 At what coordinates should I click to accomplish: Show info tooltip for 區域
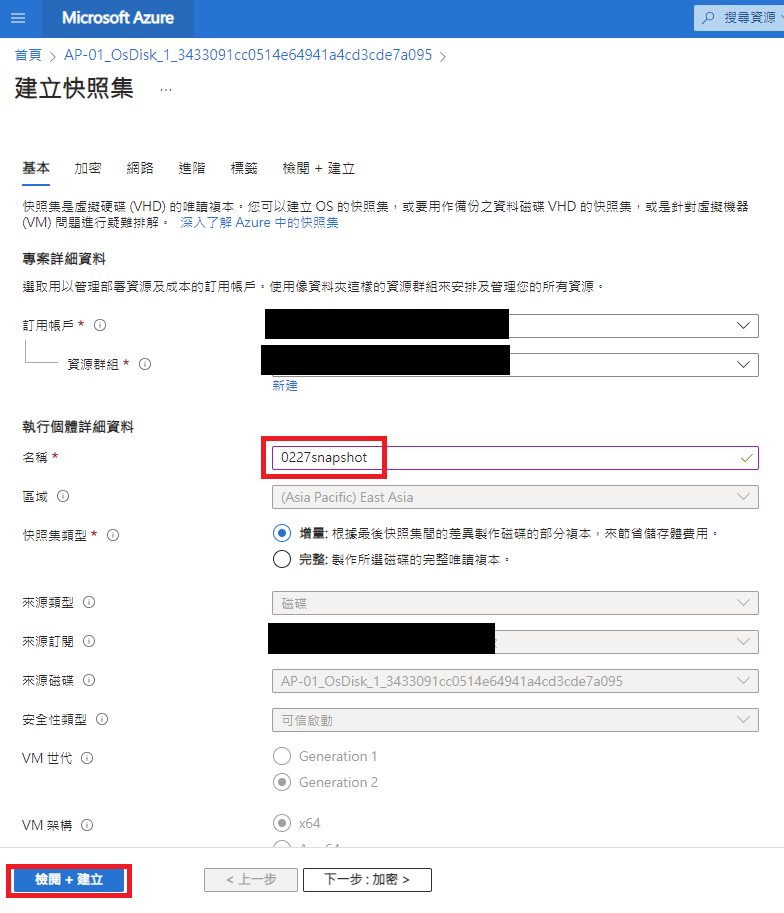coord(63,496)
